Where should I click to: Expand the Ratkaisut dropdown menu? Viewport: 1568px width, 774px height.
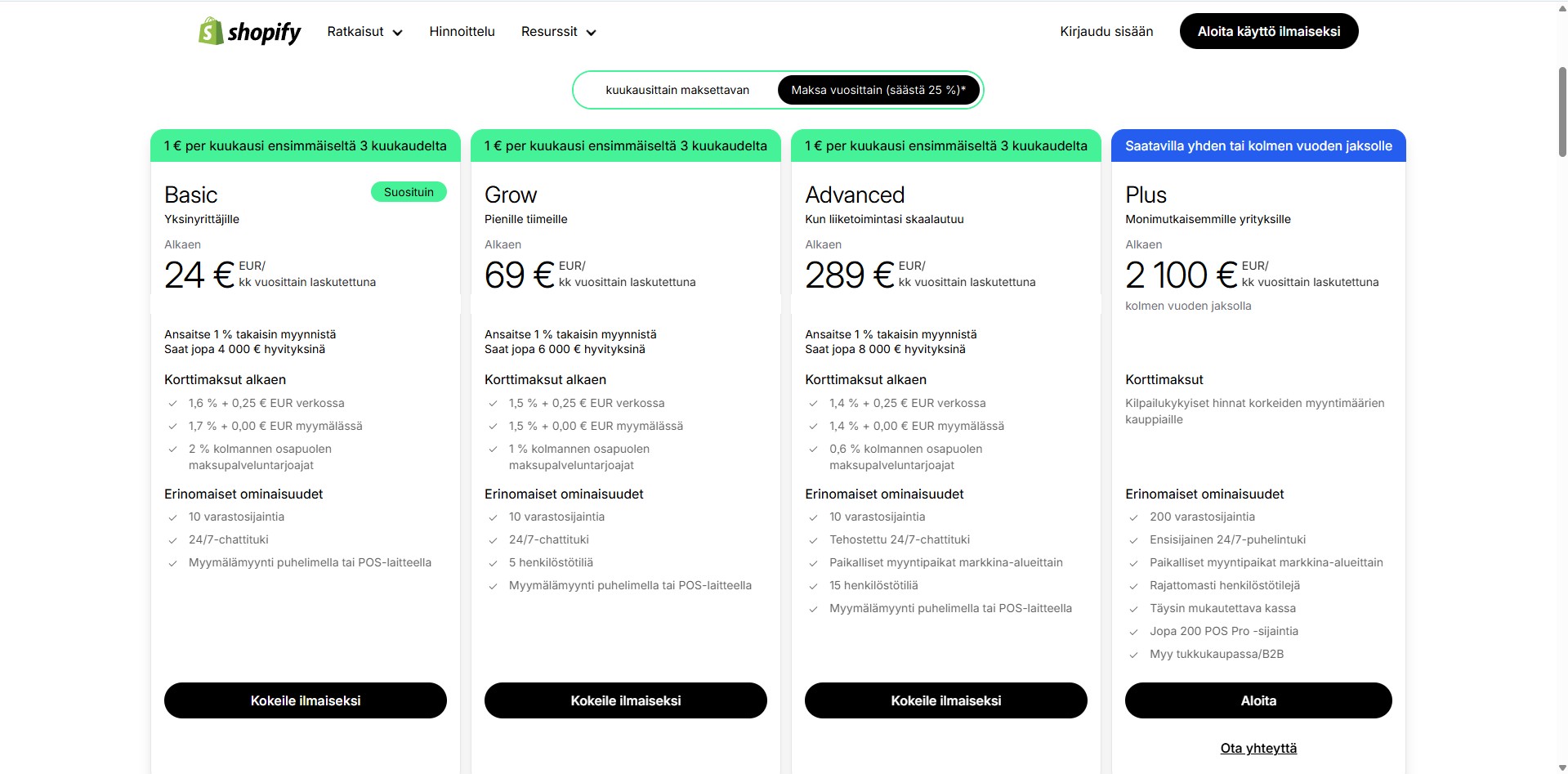[356, 31]
